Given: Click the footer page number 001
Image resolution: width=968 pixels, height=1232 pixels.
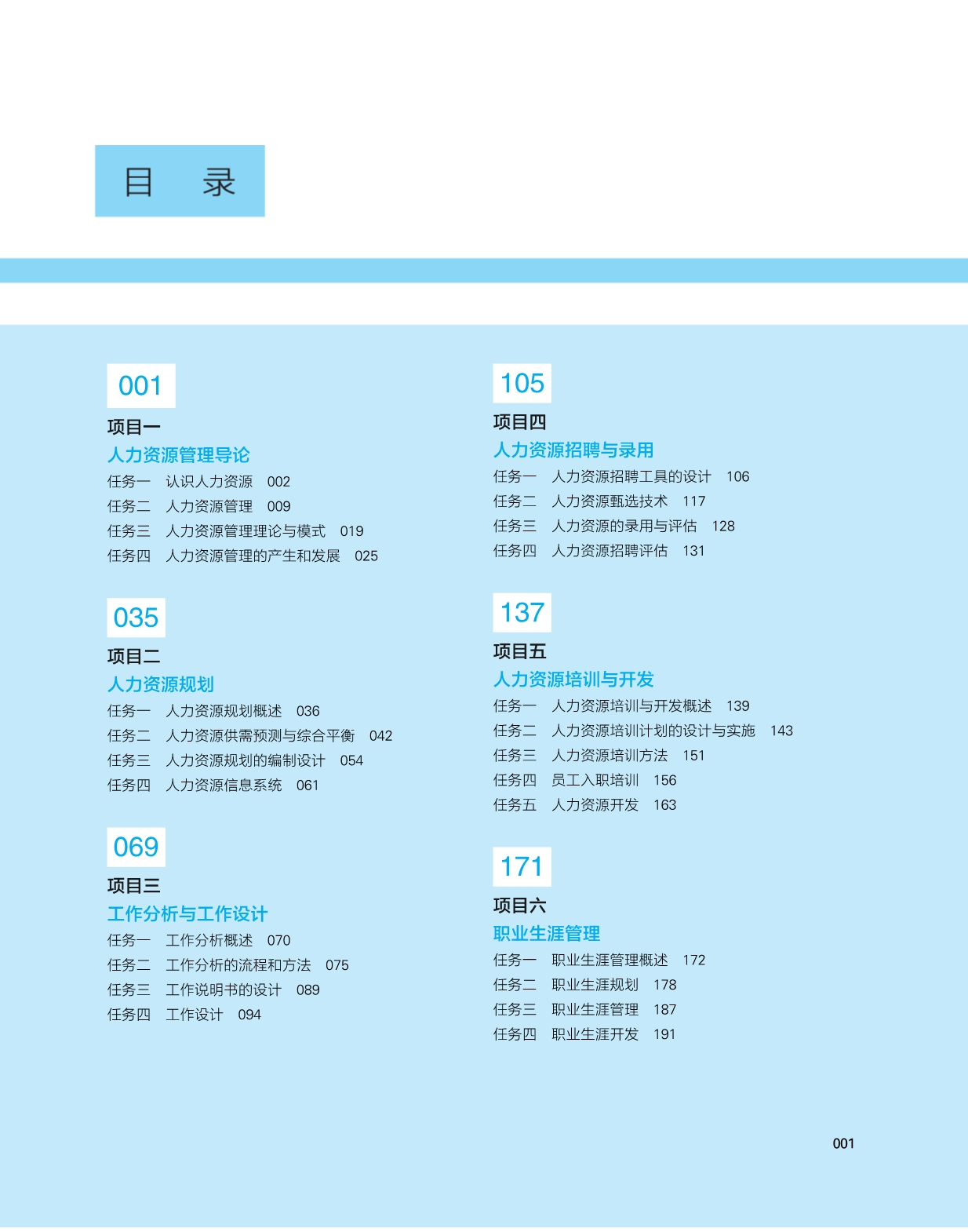Looking at the screenshot, I should coord(843,1143).
